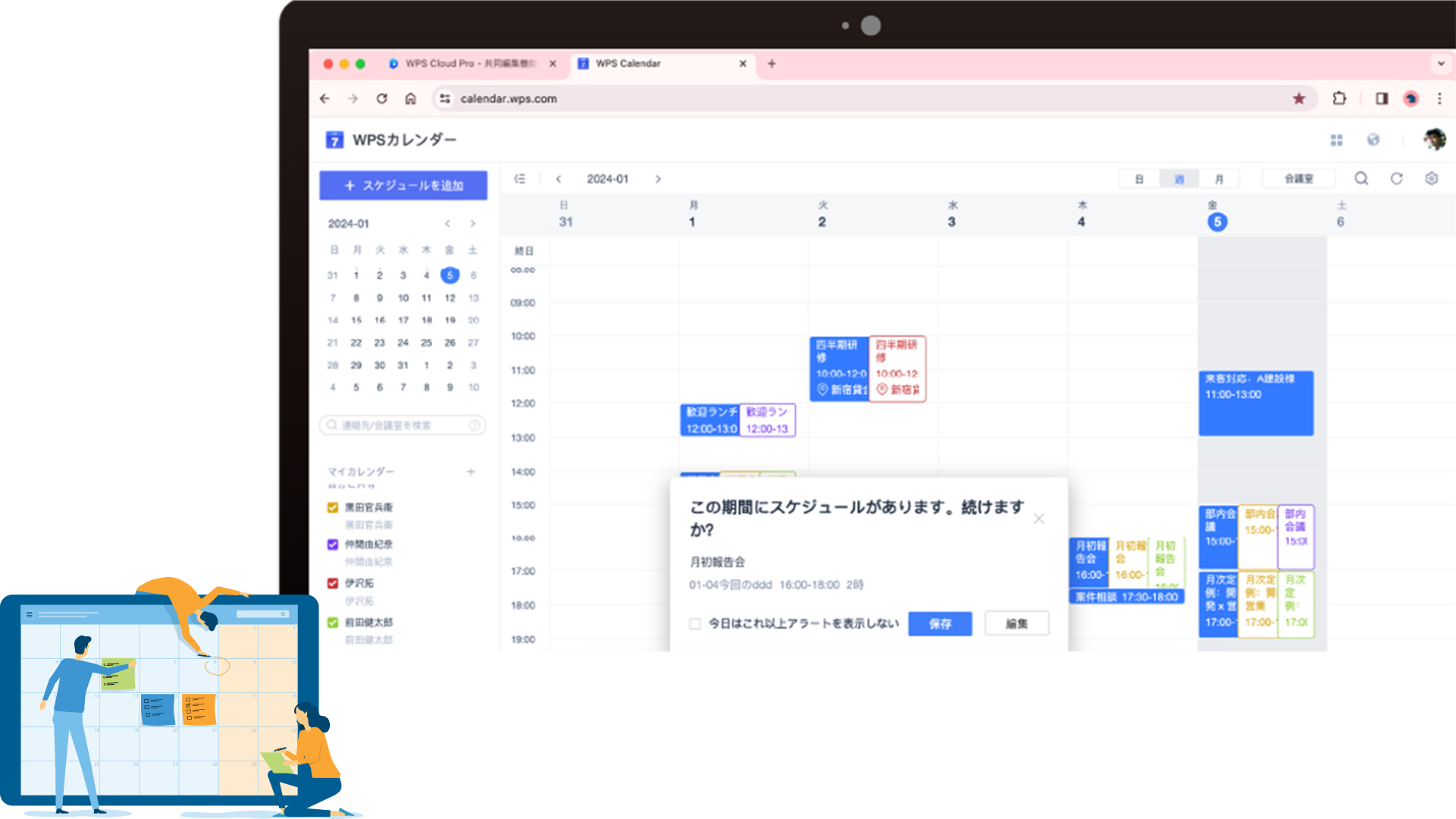
Task: Select January 12 in the mini calendar
Action: click(450, 298)
